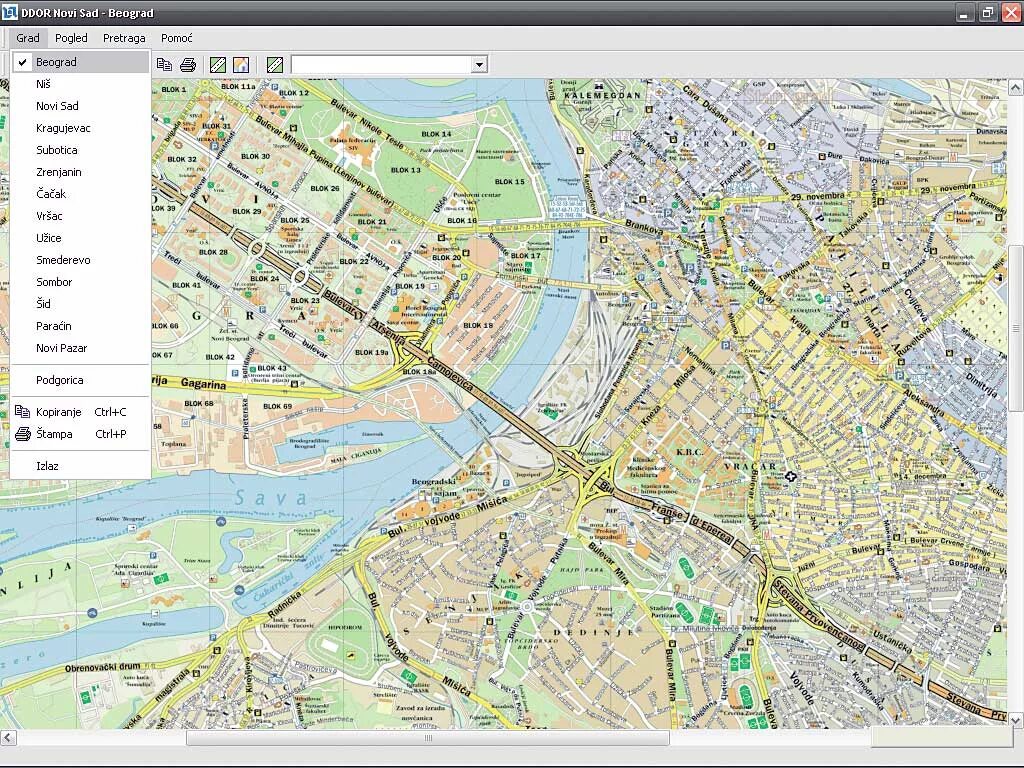
Task: Click the vertical scrollbar thumb
Action: click(1016, 328)
